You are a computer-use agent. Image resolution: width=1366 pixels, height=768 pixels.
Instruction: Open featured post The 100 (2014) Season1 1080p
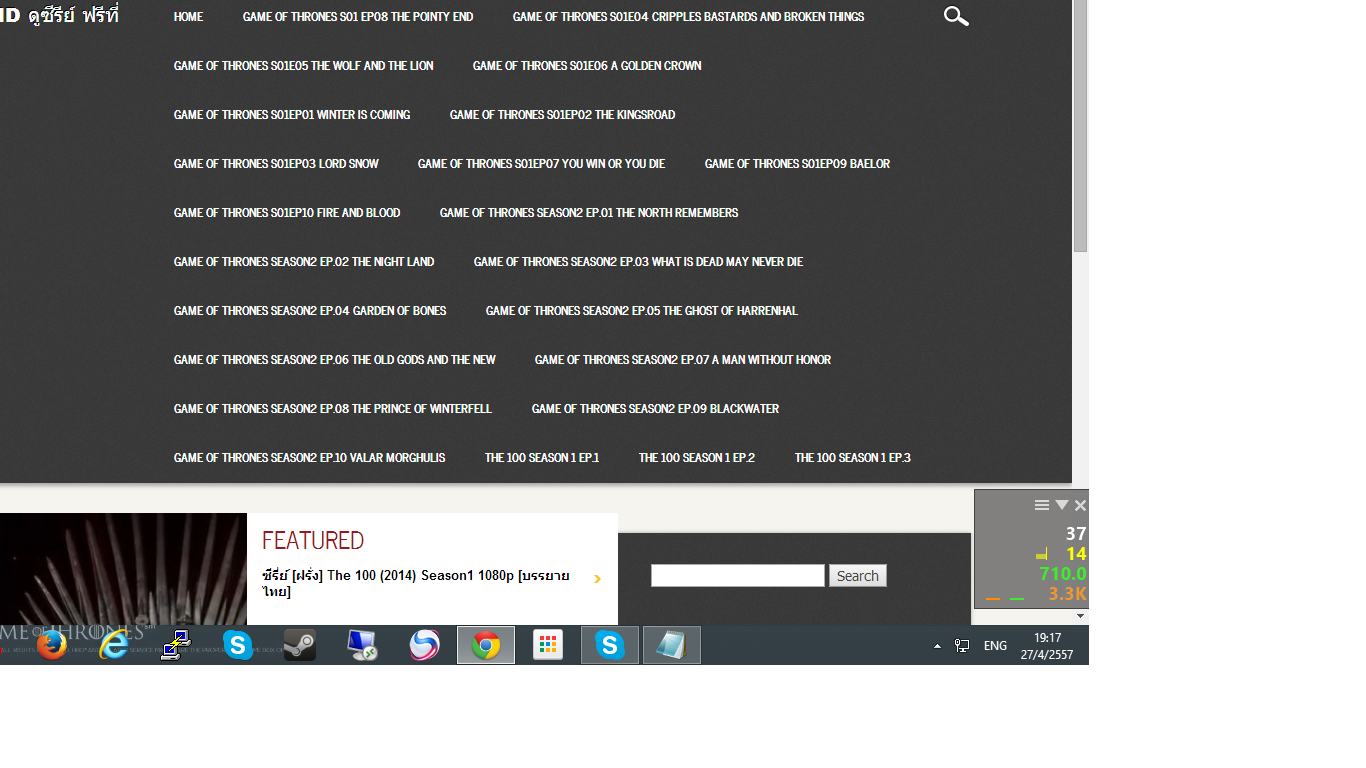[416, 583]
